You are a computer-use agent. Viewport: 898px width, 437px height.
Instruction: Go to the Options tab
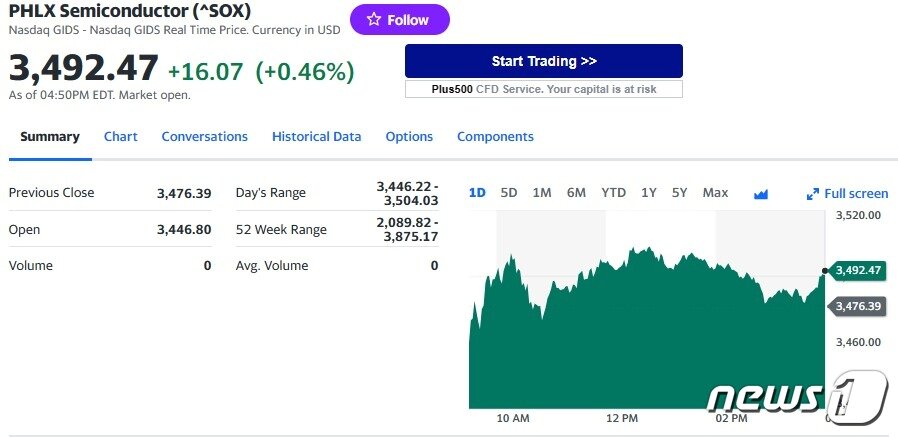coord(409,137)
